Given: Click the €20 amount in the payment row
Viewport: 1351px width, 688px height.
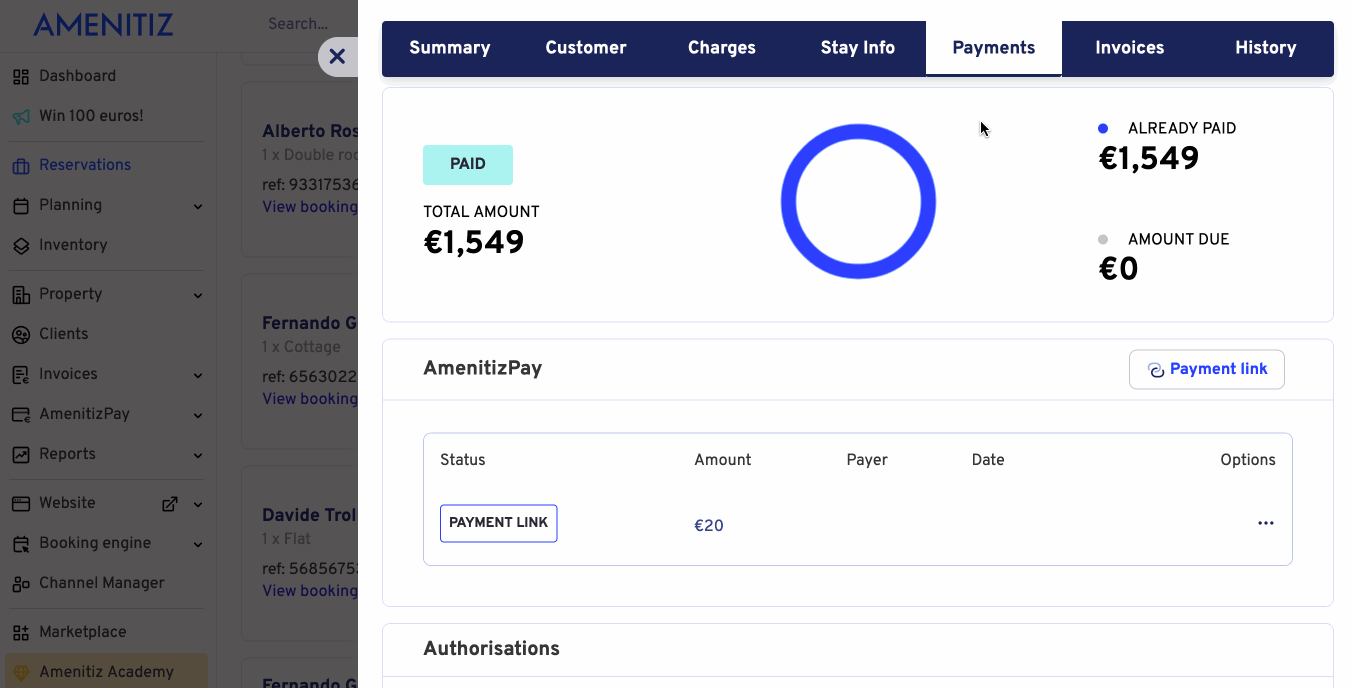Looking at the screenshot, I should pyautogui.click(x=709, y=525).
